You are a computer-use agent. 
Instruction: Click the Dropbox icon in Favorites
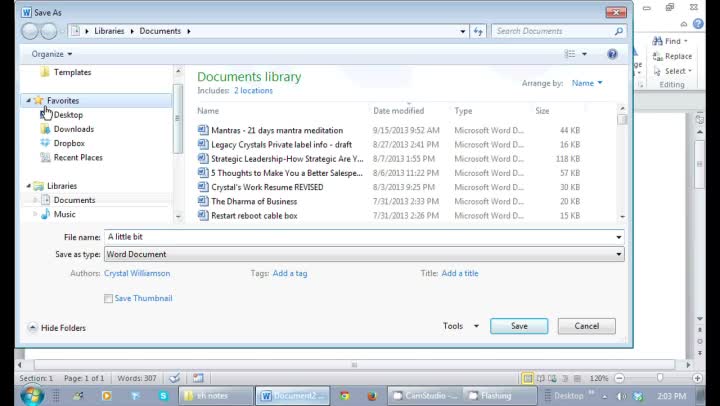[45, 143]
